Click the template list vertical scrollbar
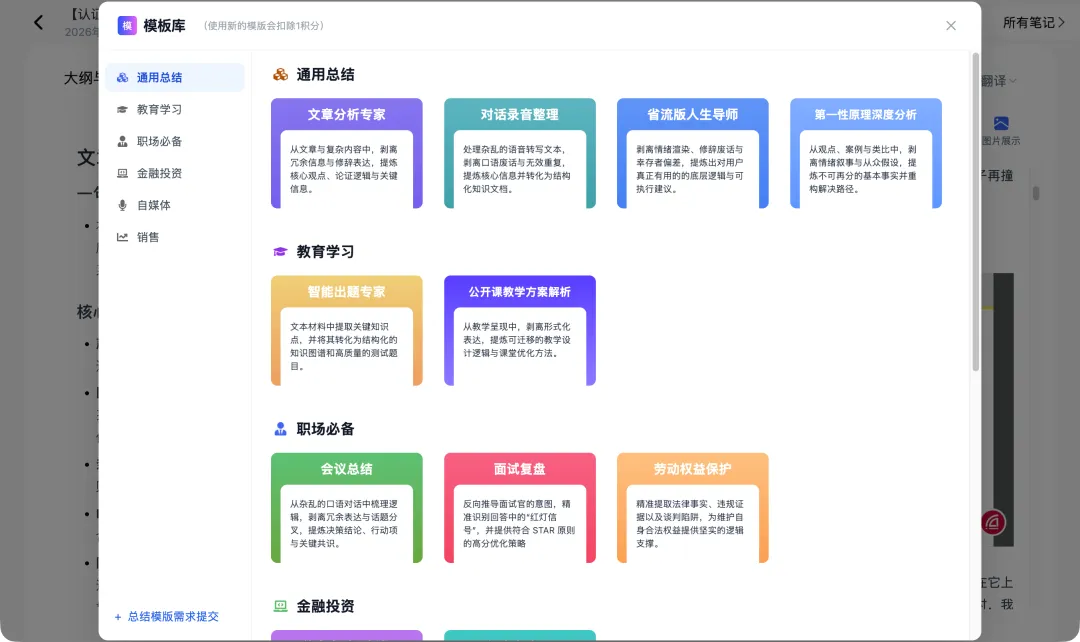This screenshot has height=642, width=1080. [975, 210]
